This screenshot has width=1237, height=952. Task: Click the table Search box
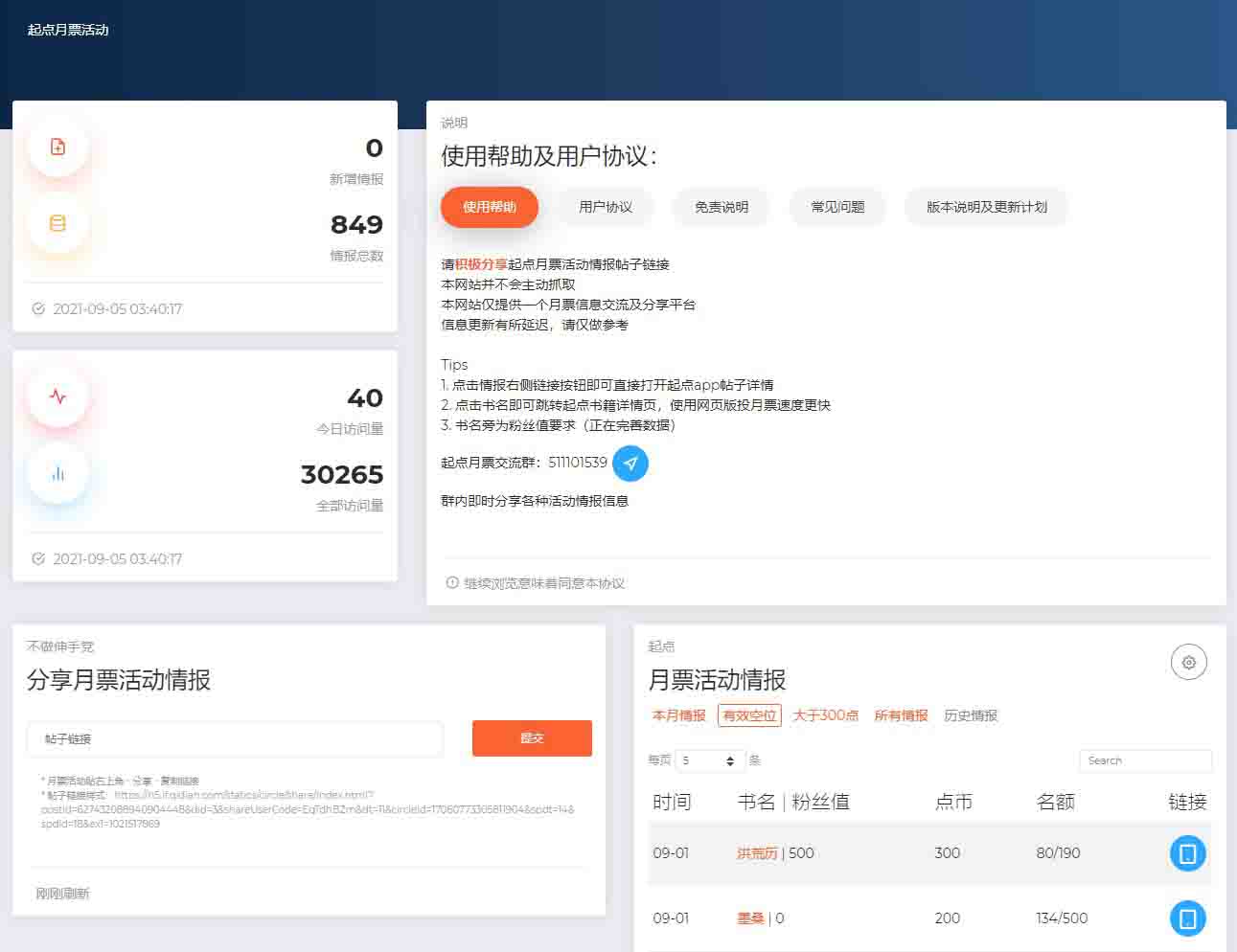point(1145,760)
